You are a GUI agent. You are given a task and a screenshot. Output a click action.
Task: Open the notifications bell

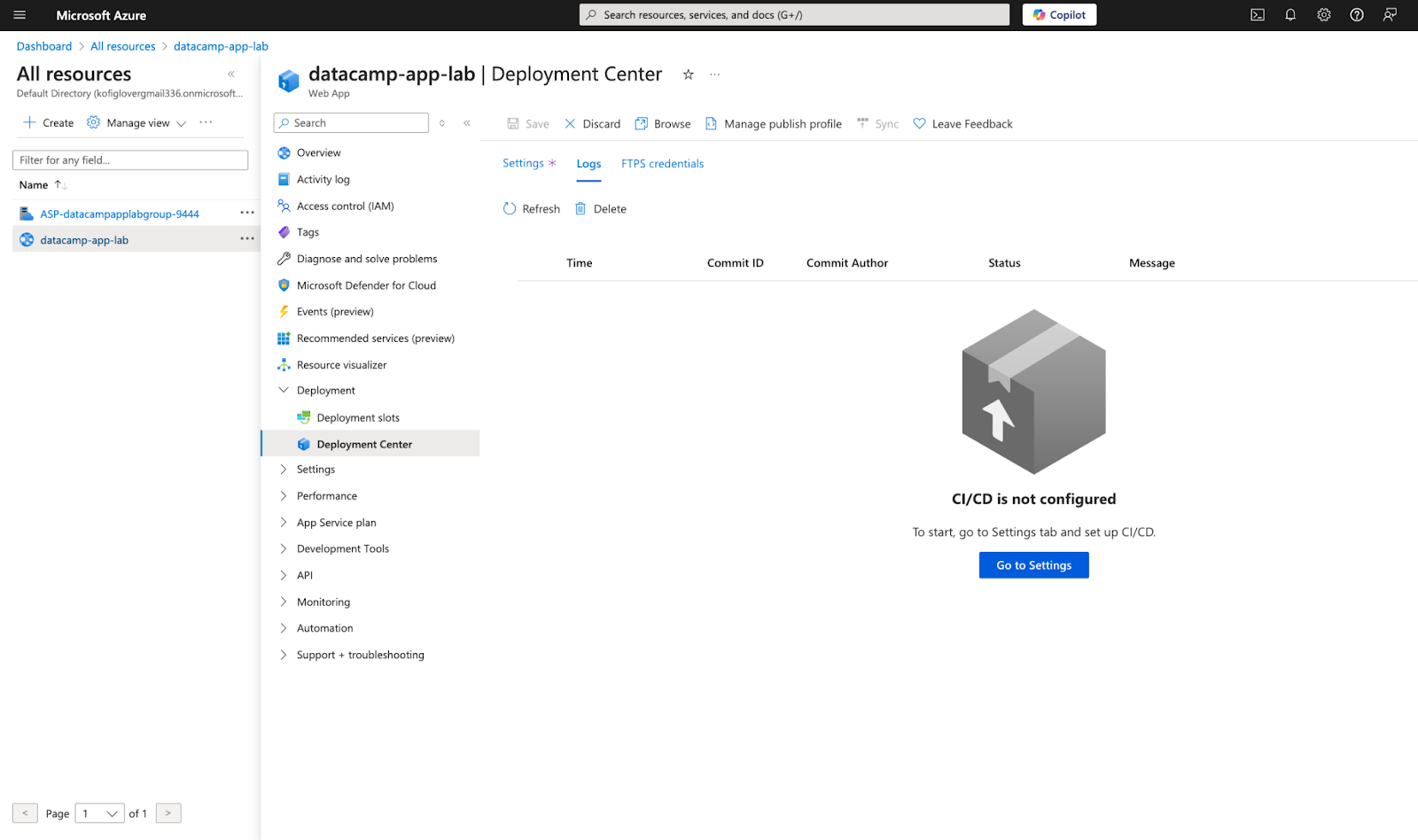1290,15
